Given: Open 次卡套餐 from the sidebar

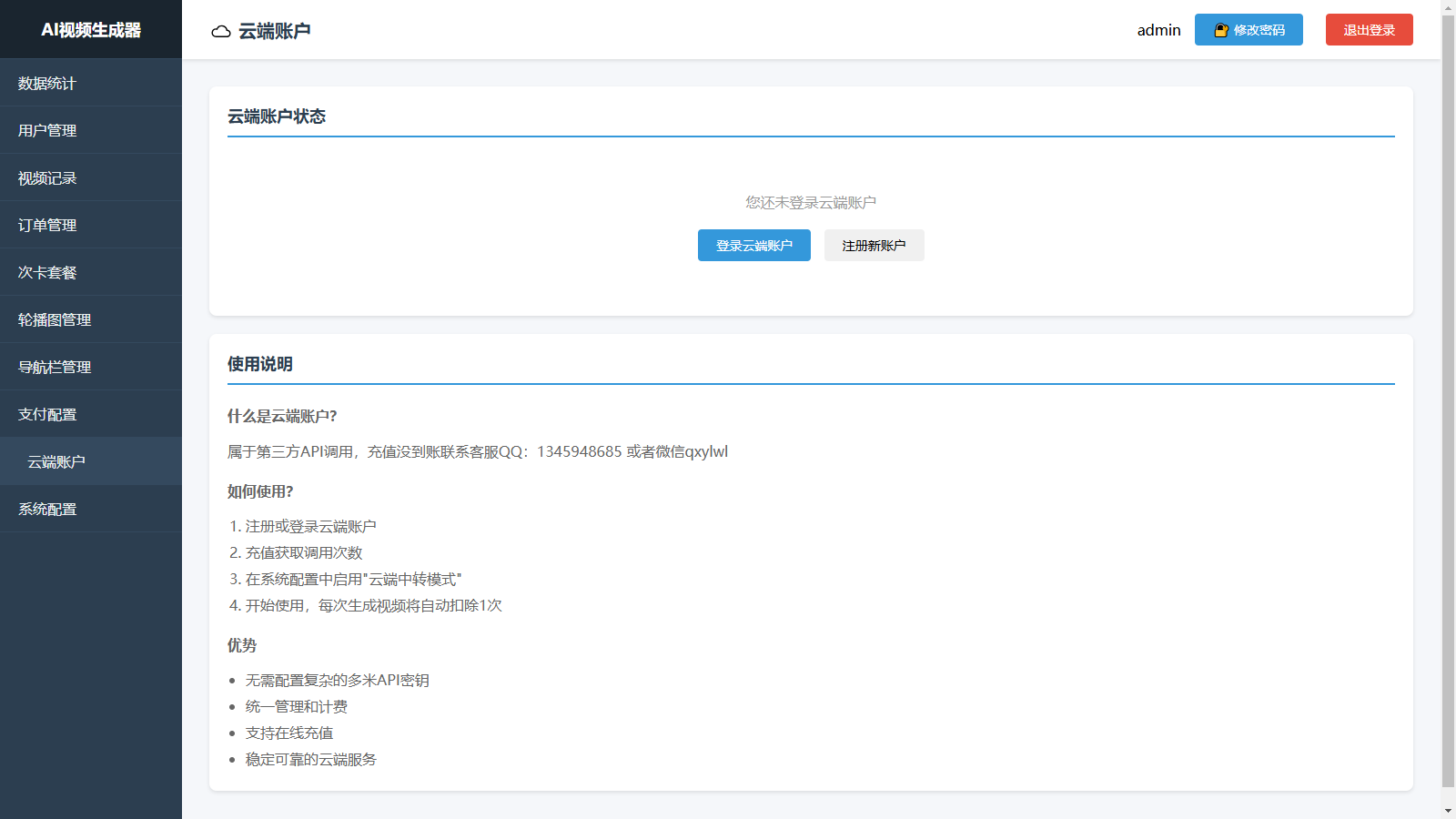Looking at the screenshot, I should [44, 272].
